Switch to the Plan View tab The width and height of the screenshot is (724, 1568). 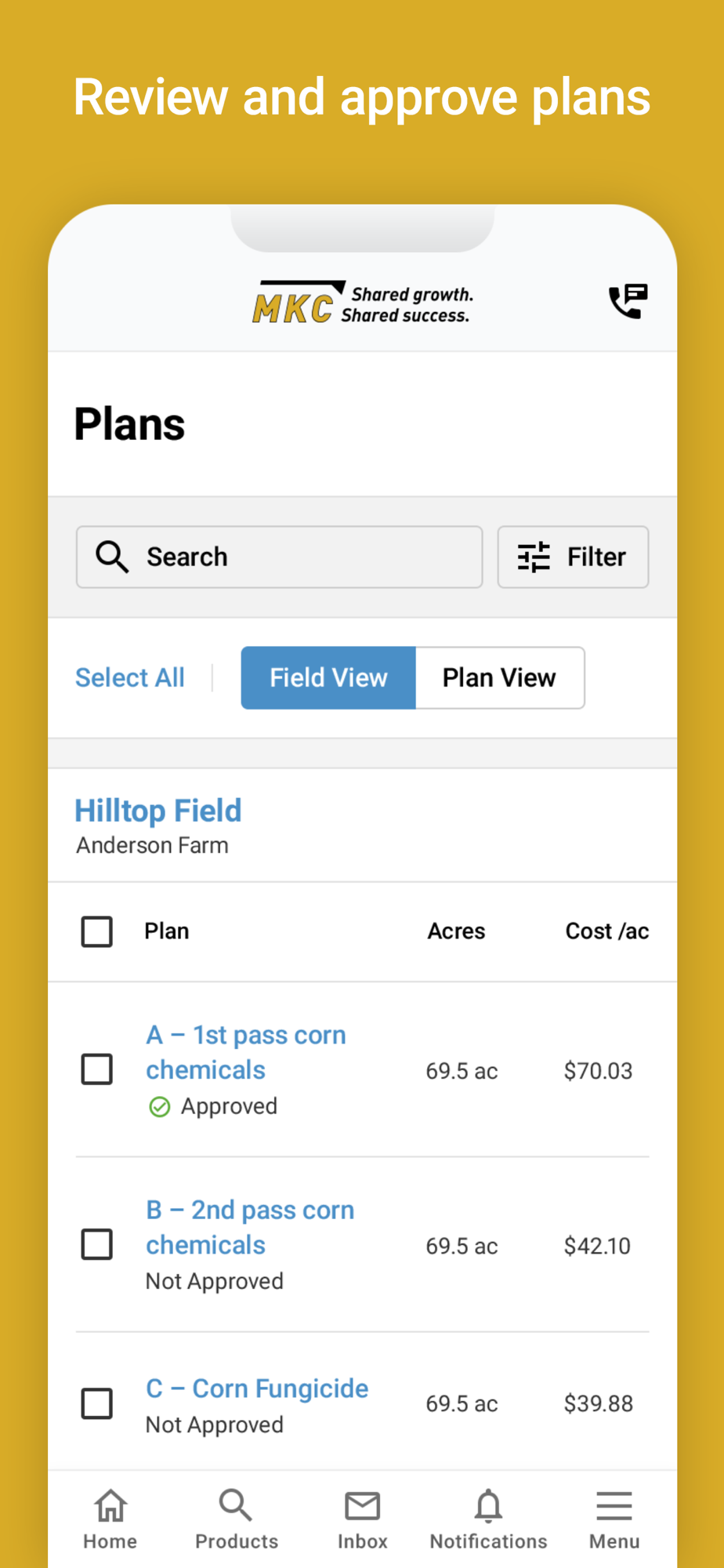click(x=499, y=678)
